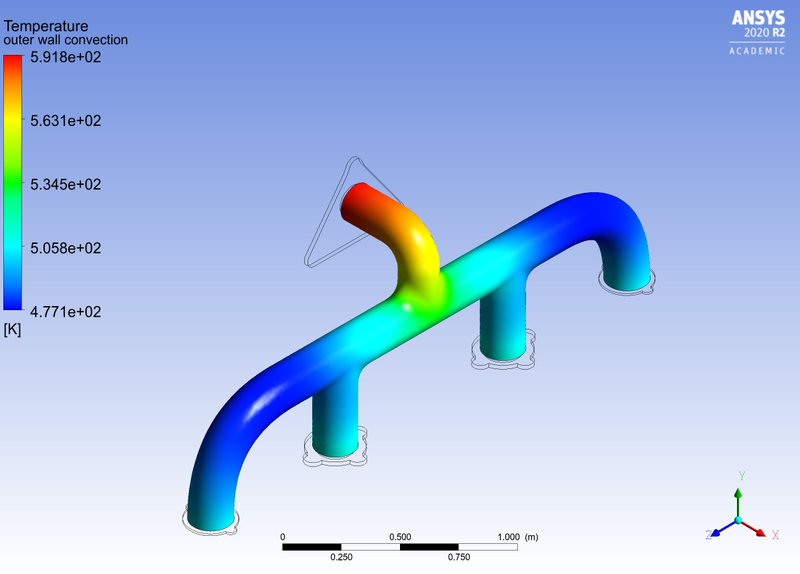Click the 0.500 scale label
The height and width of the screenshot is (574, 800).
[x=400, y=537]
